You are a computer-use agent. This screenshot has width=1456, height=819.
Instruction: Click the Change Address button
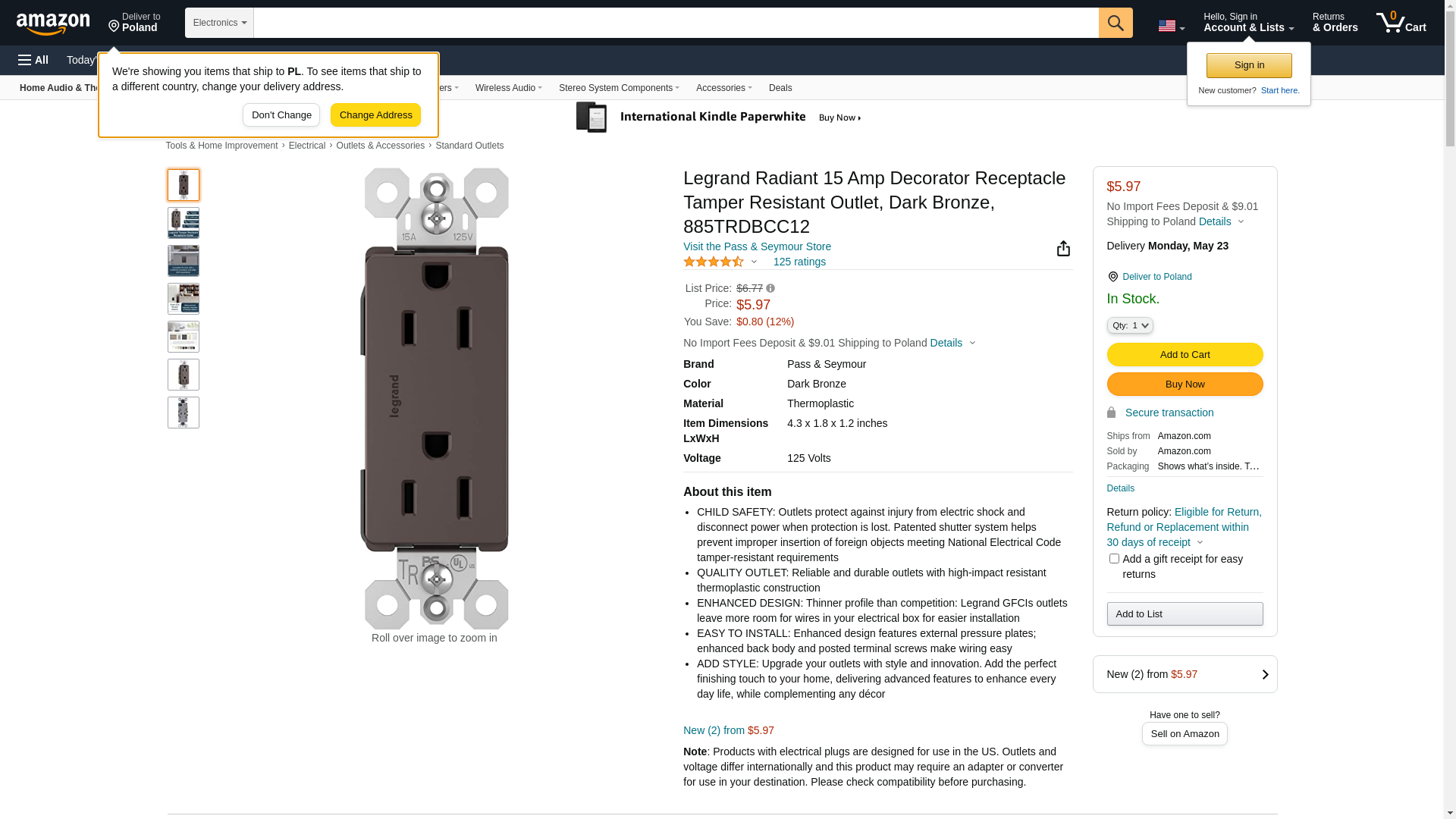375,115
